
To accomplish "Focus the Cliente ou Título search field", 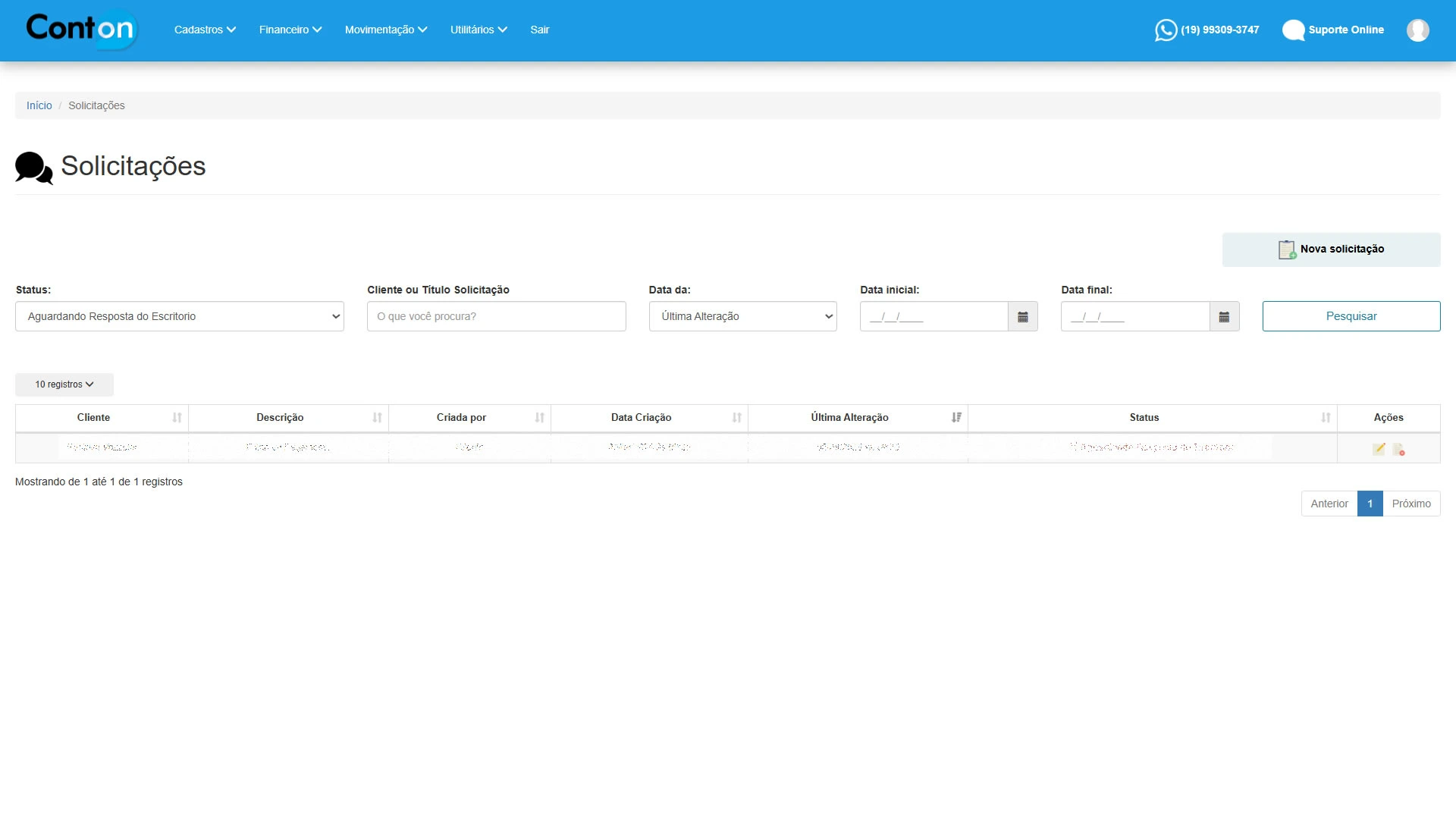I will pyautogui.click(x=496, y=317).
